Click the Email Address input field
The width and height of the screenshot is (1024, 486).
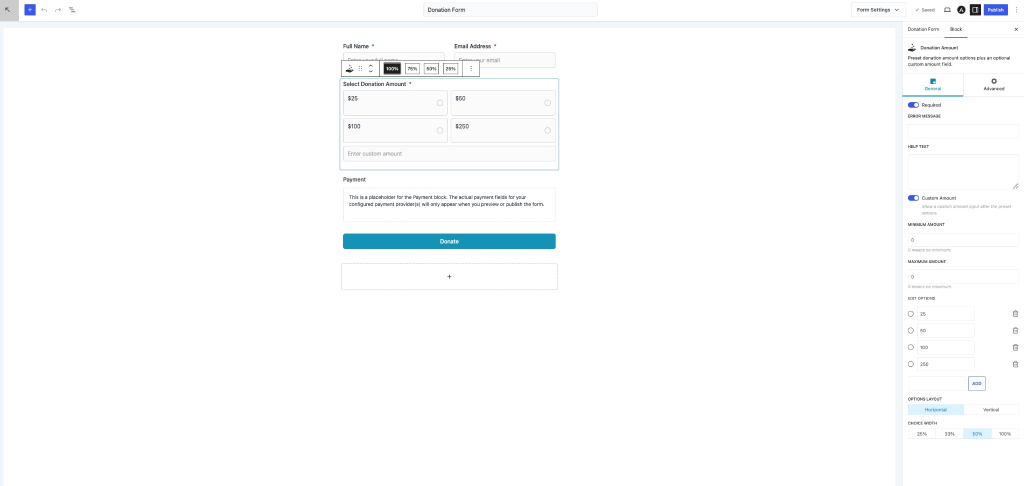point(505,60)
